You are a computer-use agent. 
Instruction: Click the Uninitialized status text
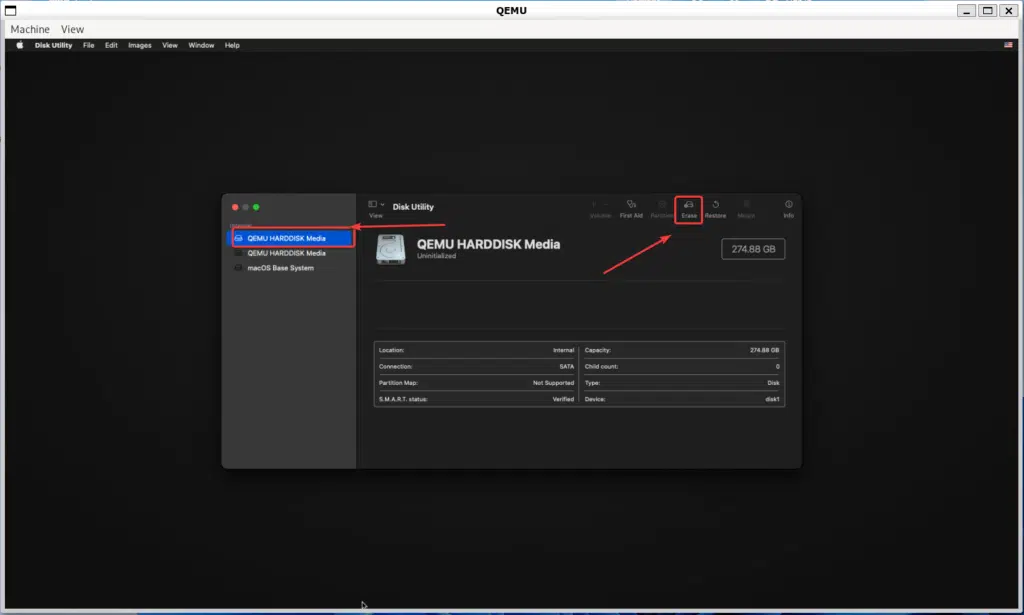pyautogui.click(x=436, y=256)
